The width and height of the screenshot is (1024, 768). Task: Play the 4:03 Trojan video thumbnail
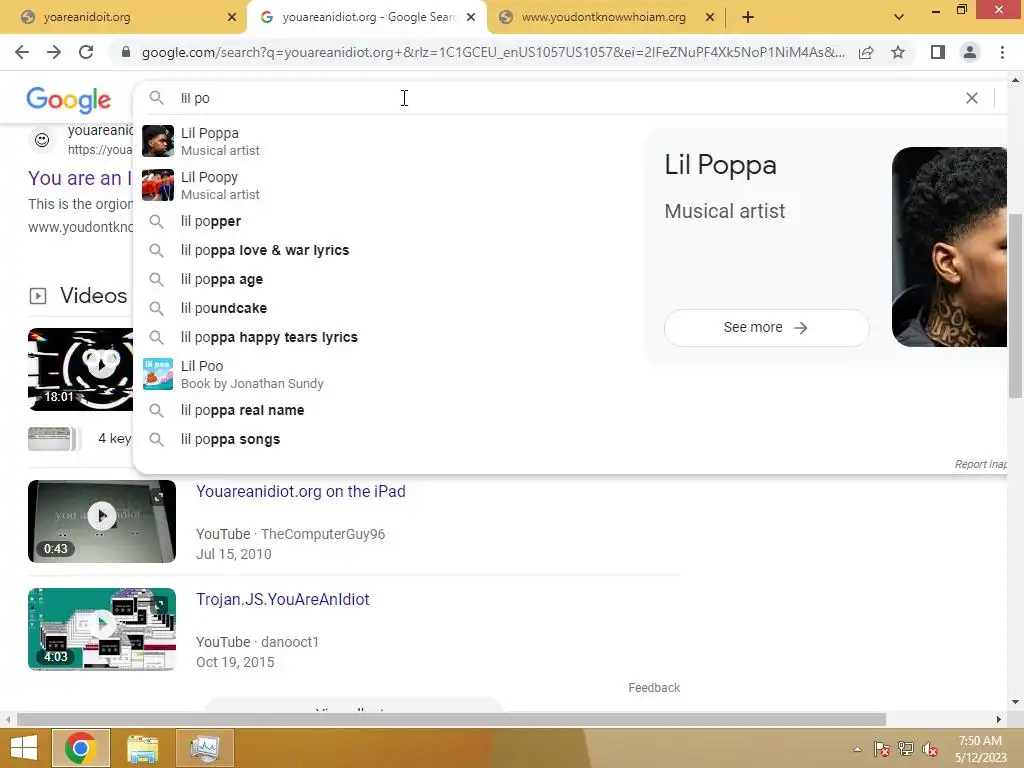pyautogui.click(x=102, y=629)
